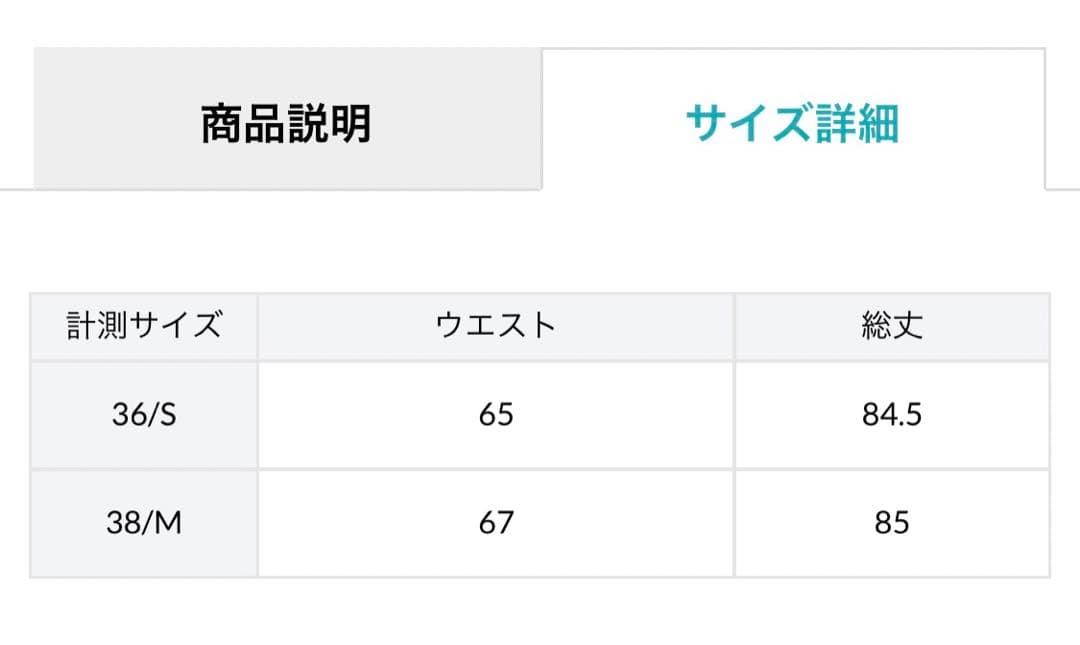Select the 38/M size row label

144,523
